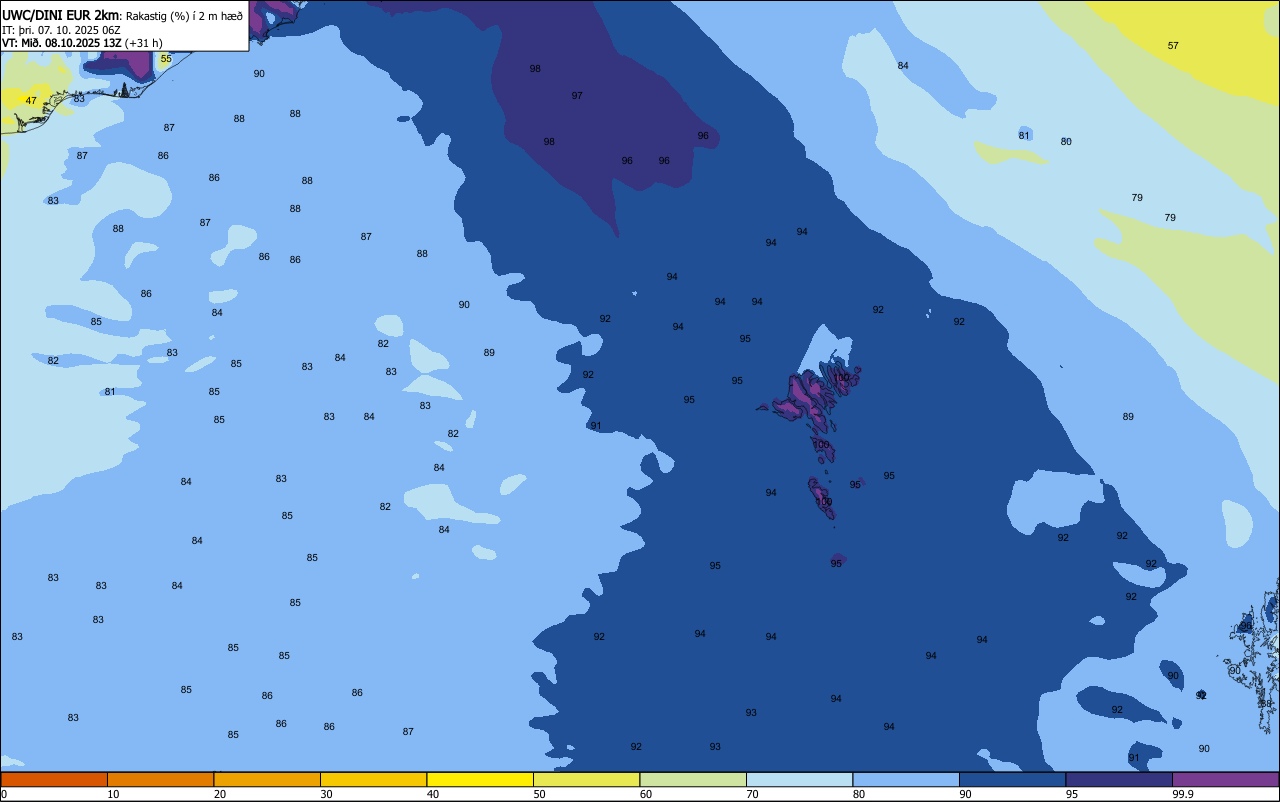Click the '(+31 h)' forecast offset text
This screenshot has width=1280, height=802.
144,43
